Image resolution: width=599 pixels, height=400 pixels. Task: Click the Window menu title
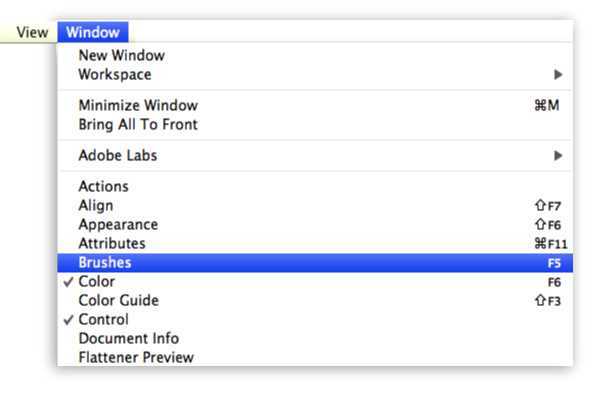[93, 32]
